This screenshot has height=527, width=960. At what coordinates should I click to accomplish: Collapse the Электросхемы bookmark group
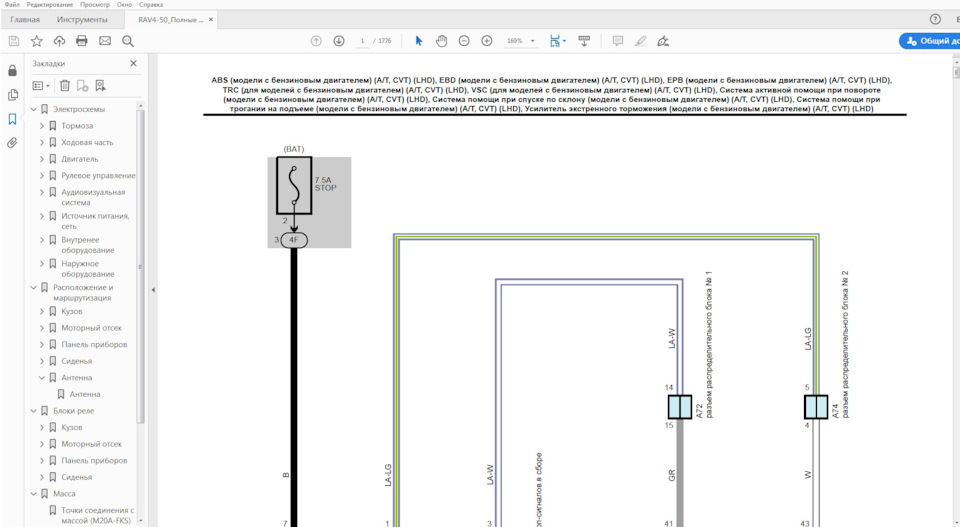(34, 109)
